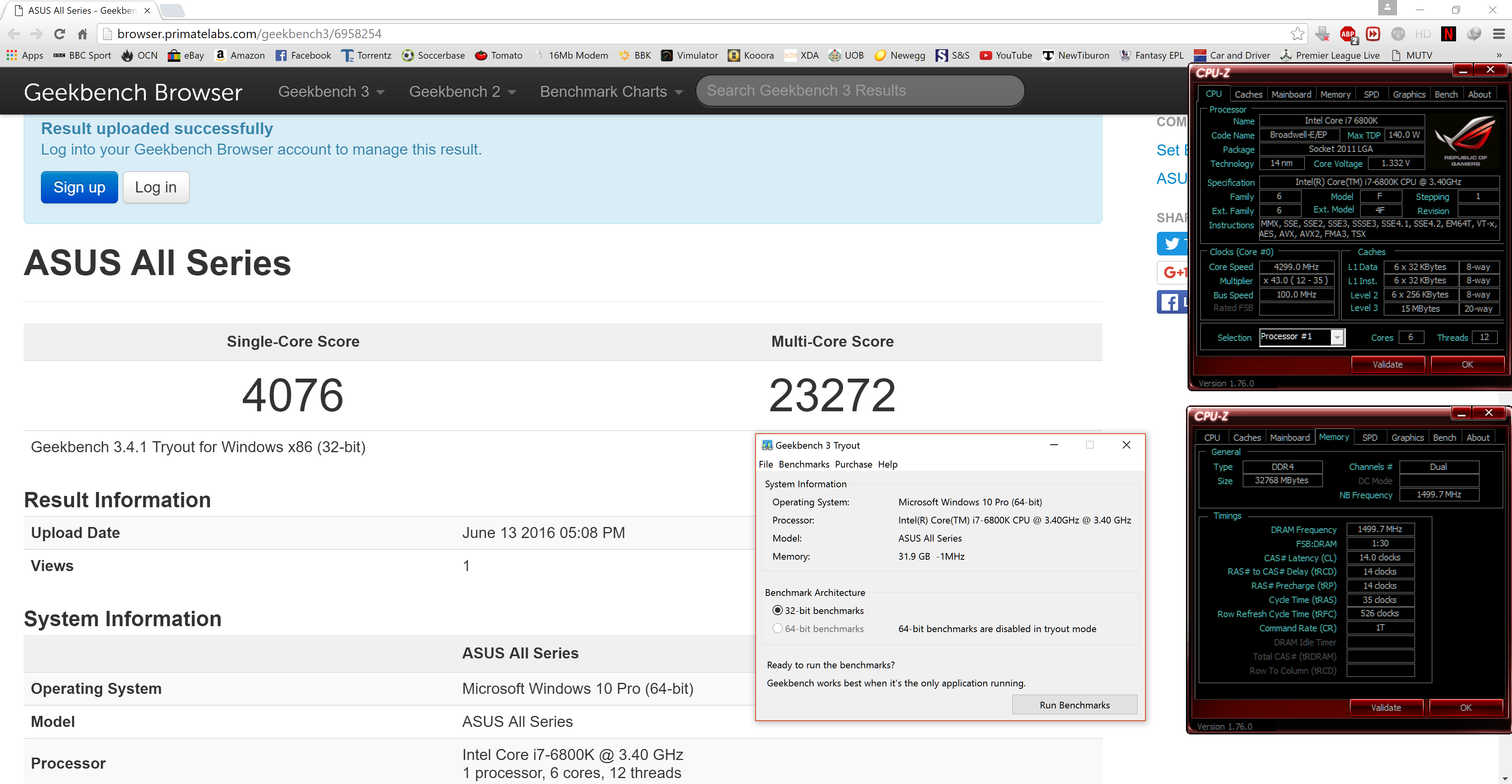Open the Torrentz bookmark

point(366,55)
